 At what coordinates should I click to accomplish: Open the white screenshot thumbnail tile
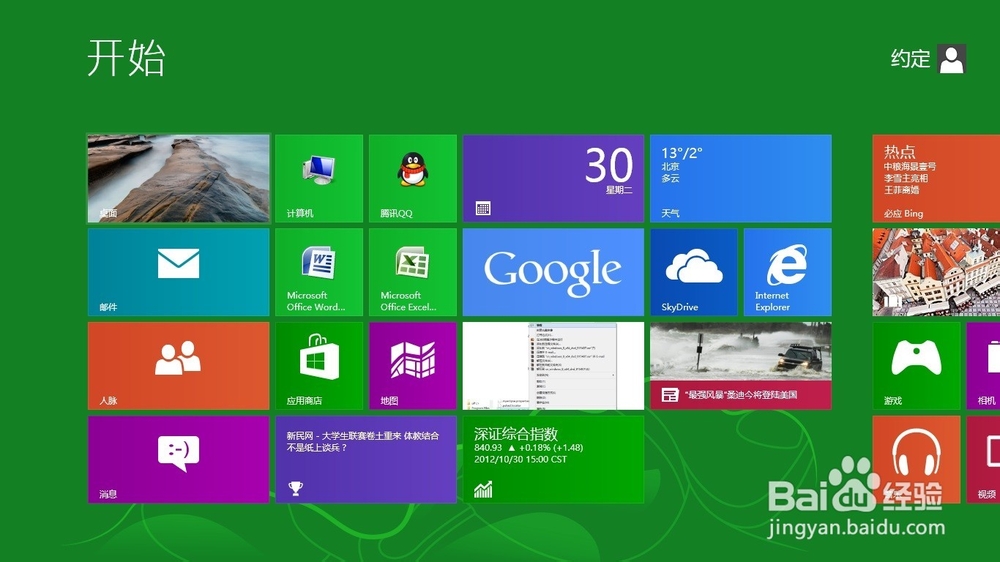point(553,366)
